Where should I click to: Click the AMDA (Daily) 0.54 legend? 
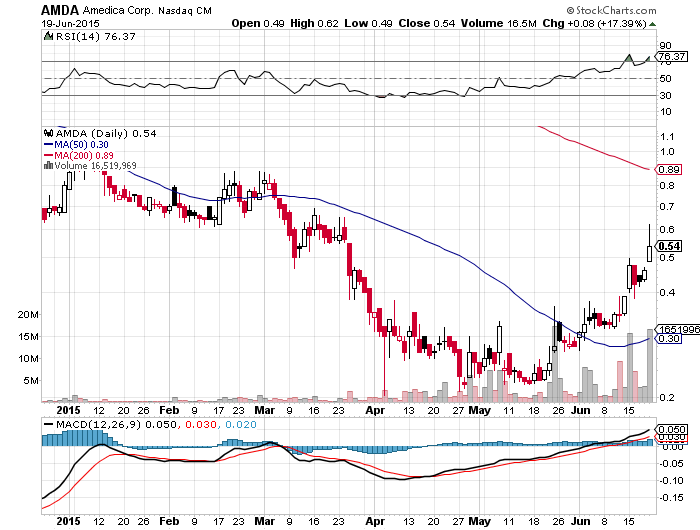point(106,134)
